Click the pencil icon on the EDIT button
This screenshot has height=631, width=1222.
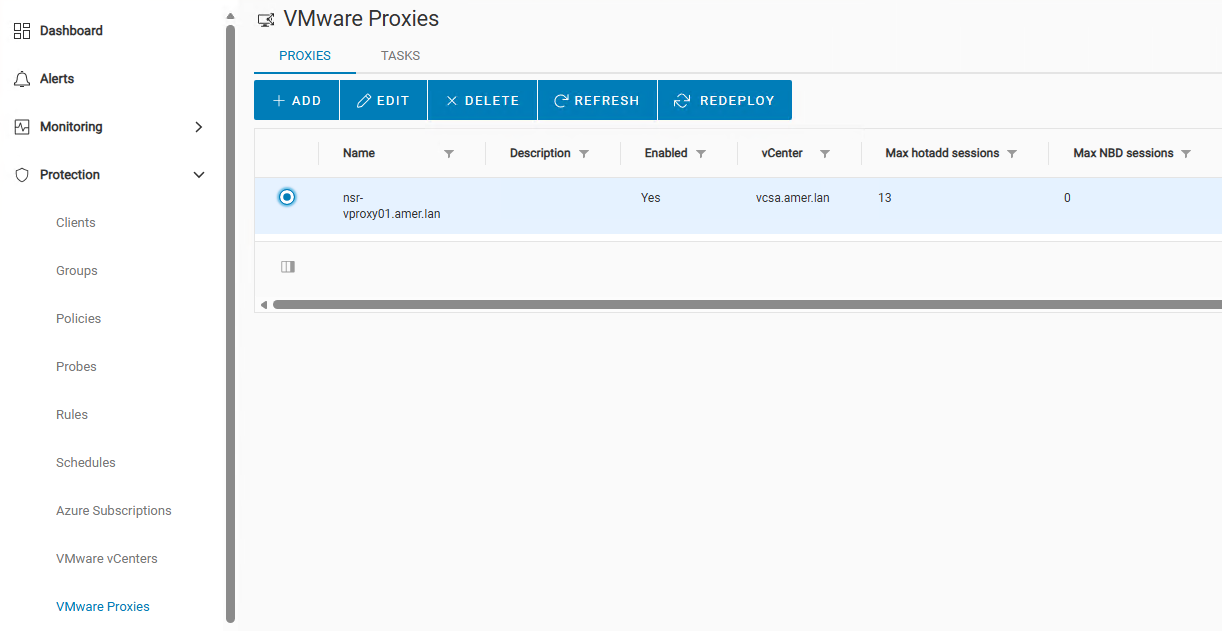362,100
